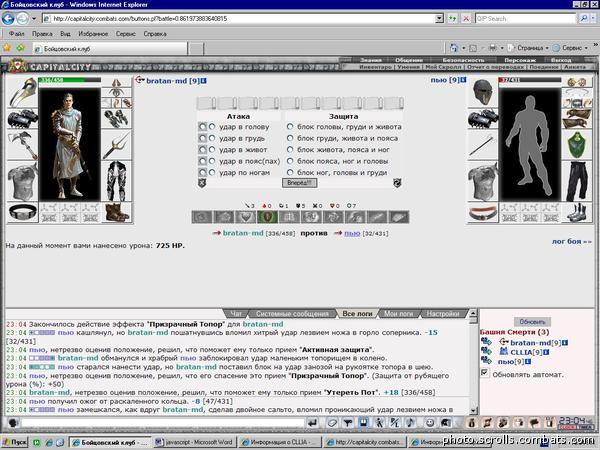Choose defense 'блок ног, головы и груди'
The image size is (600, 450).
[x=290, y=173]
